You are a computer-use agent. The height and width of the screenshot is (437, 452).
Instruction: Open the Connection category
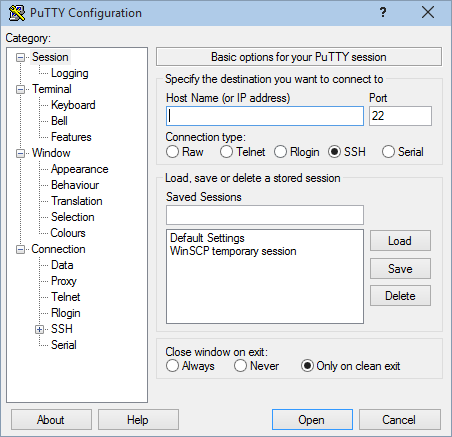pyautogui.click(x=58, y=249)
